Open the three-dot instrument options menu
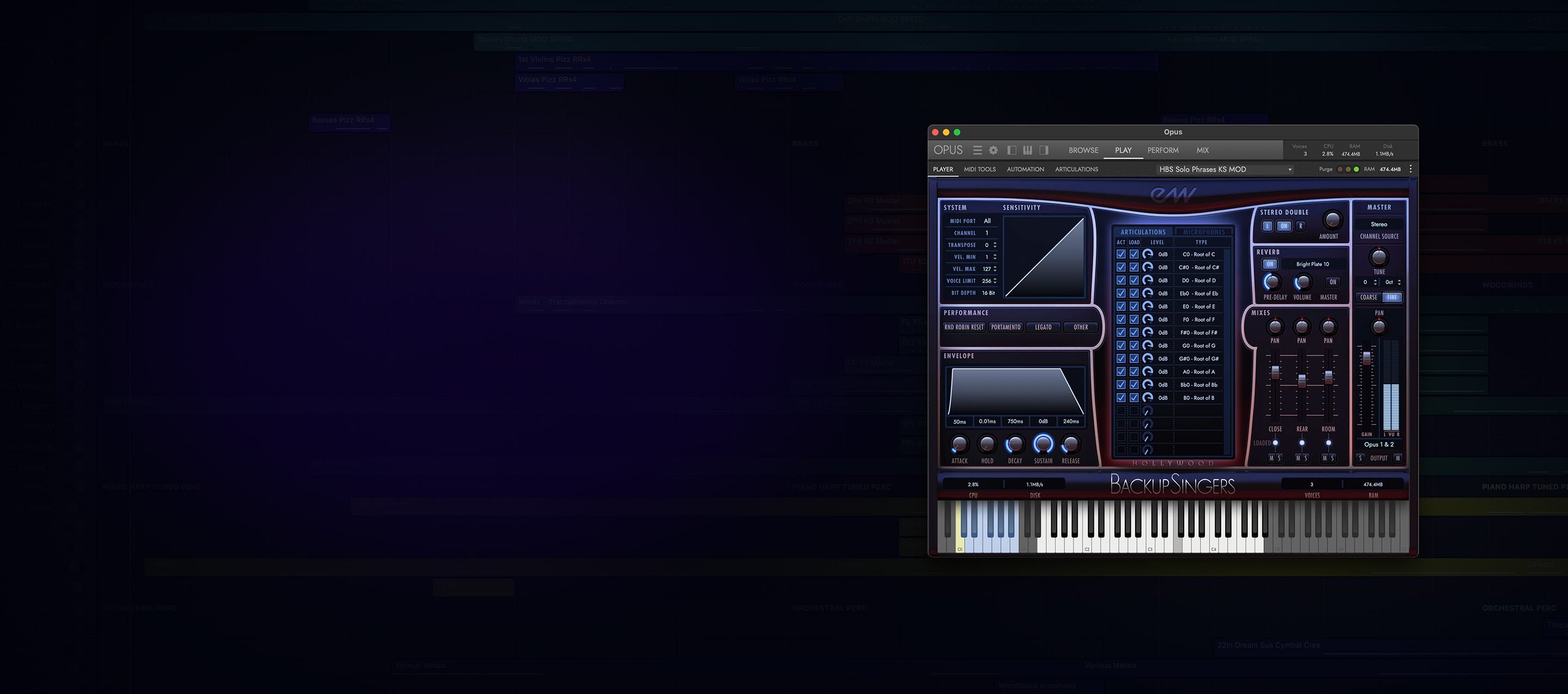 (1410, 169)
